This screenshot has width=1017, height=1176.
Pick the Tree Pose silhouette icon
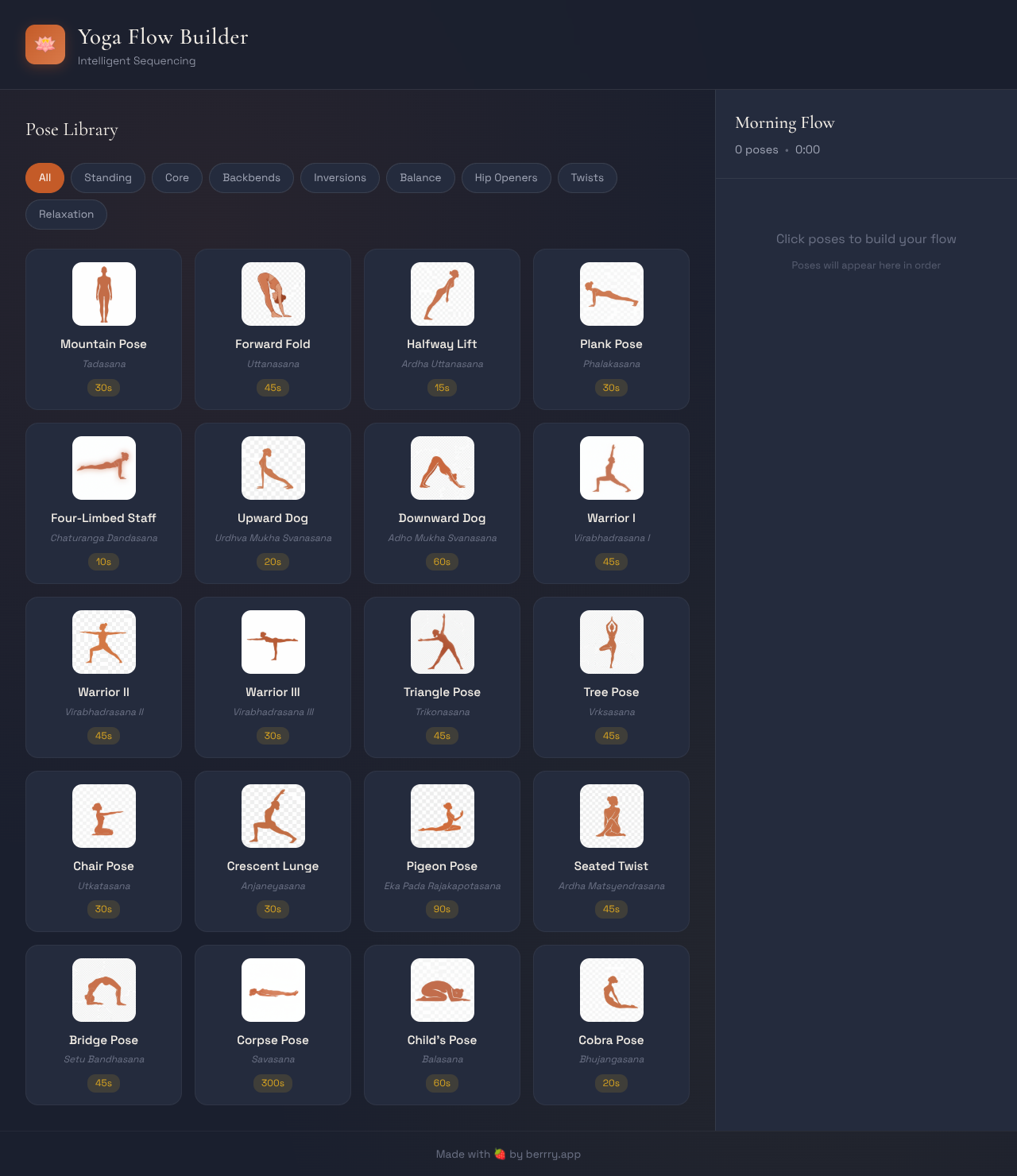(x=612, y=642)
